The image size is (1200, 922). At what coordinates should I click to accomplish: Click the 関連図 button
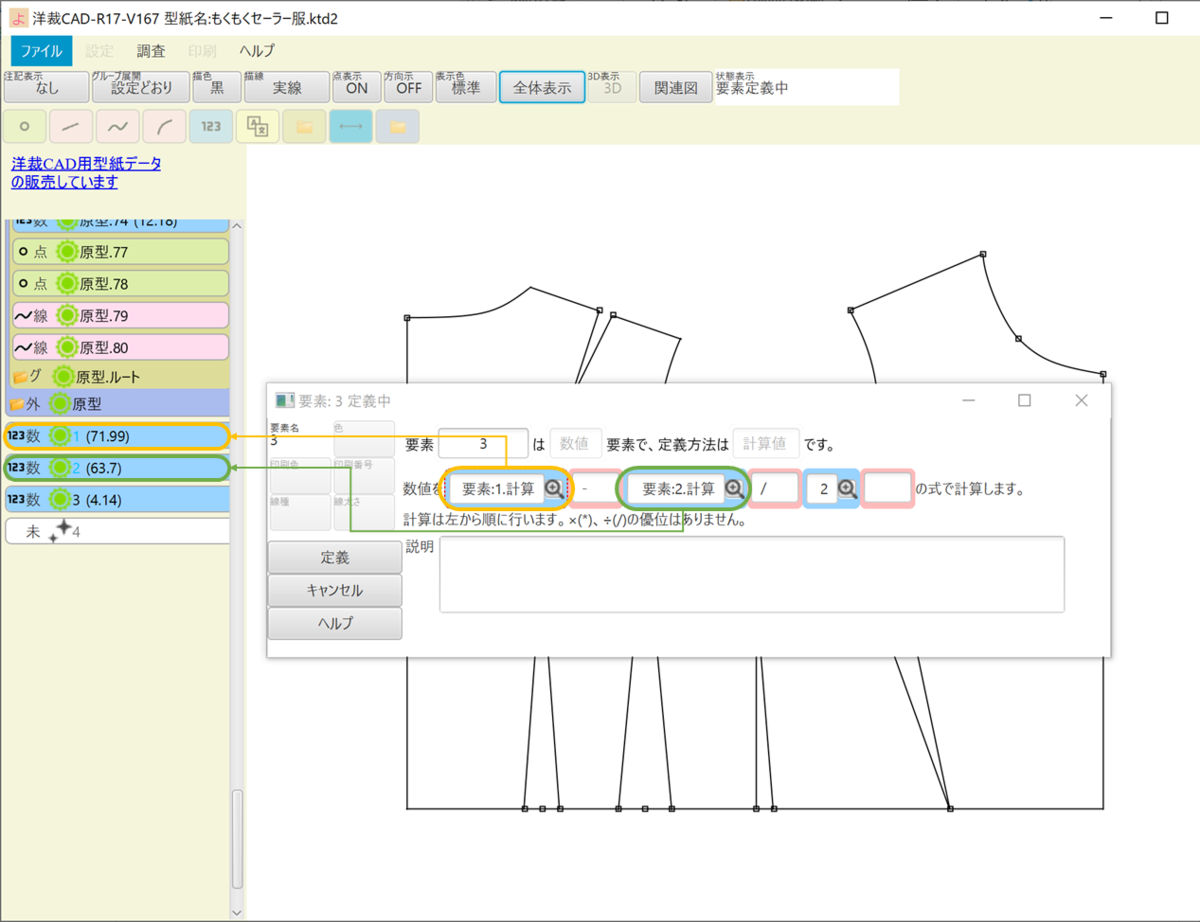676,86
